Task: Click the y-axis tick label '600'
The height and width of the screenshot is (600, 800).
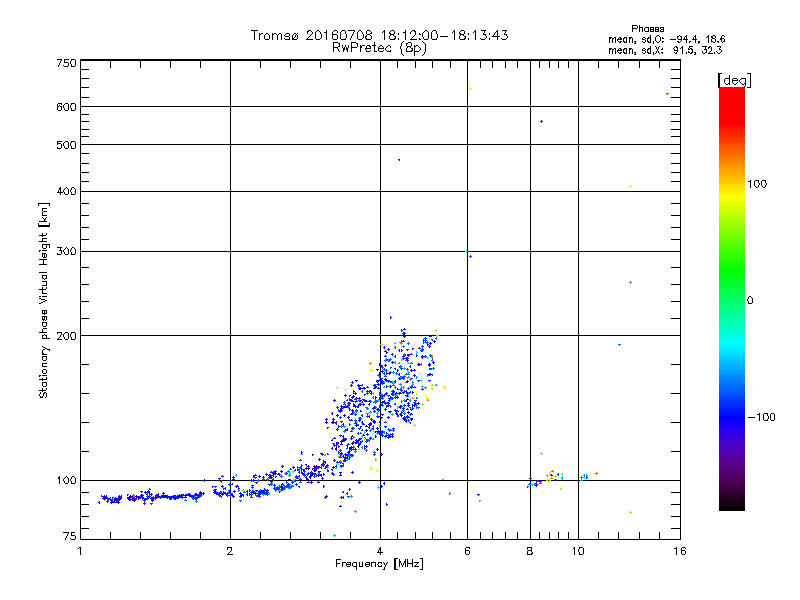Action: 66,107
